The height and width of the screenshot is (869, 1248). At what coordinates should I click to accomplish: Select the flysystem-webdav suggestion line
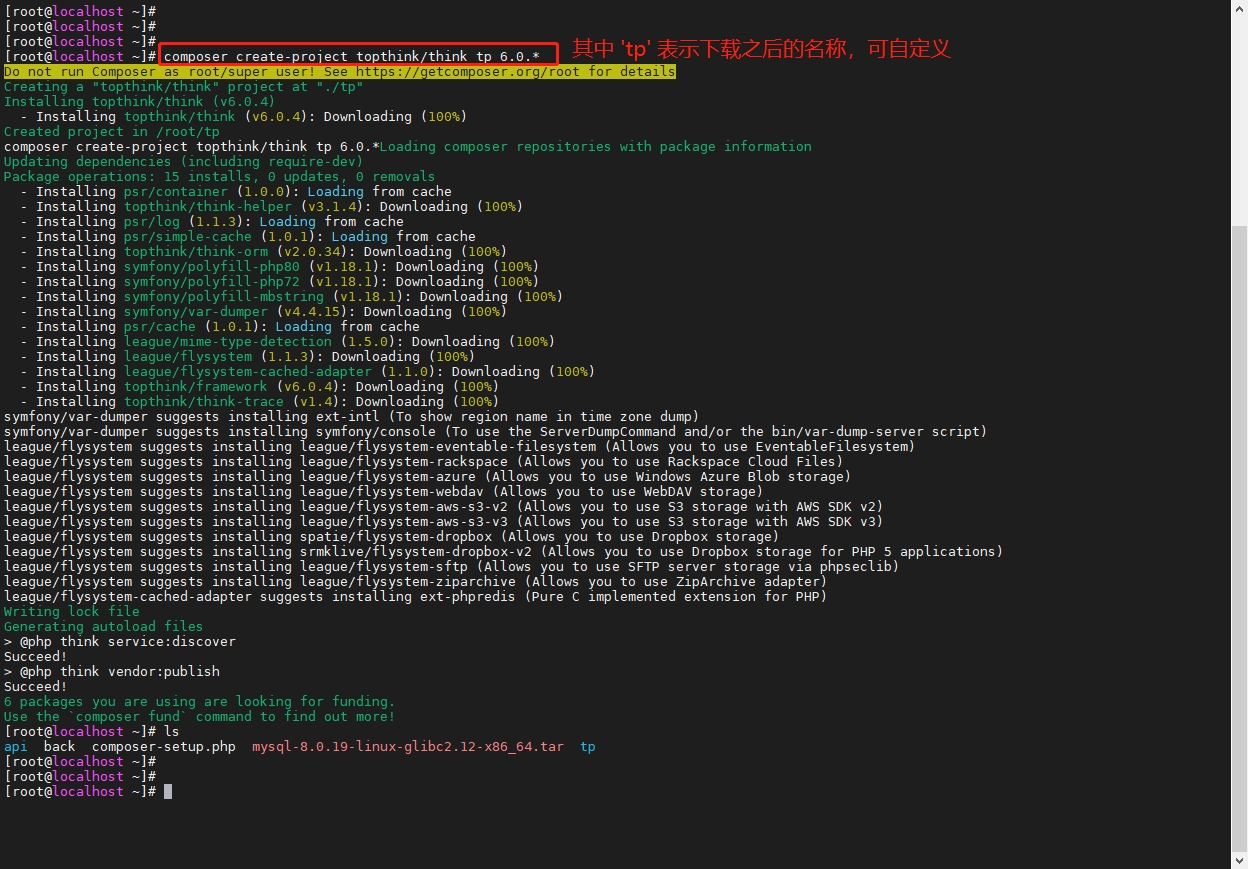(384, 492)
